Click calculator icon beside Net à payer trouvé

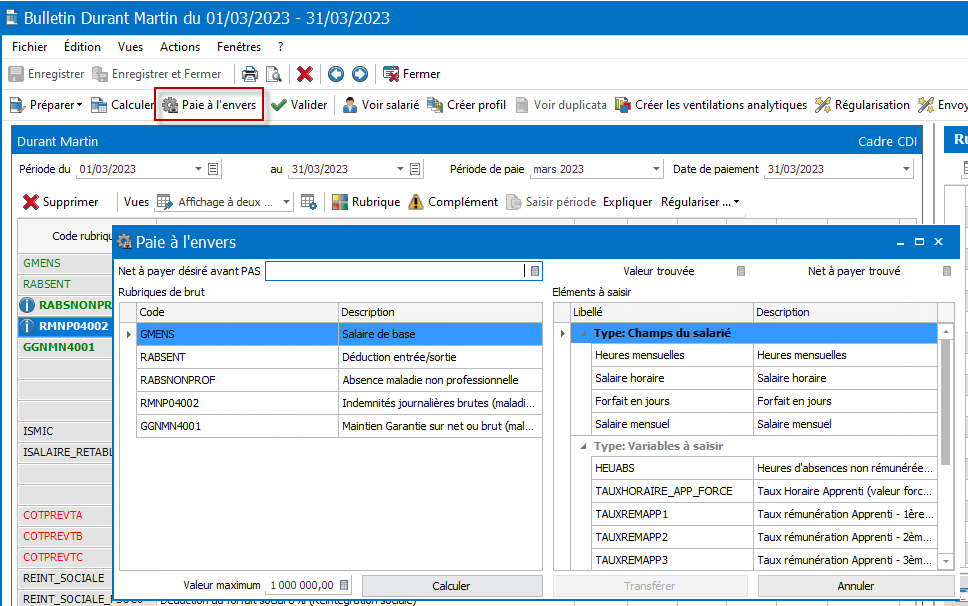[947, 271]
